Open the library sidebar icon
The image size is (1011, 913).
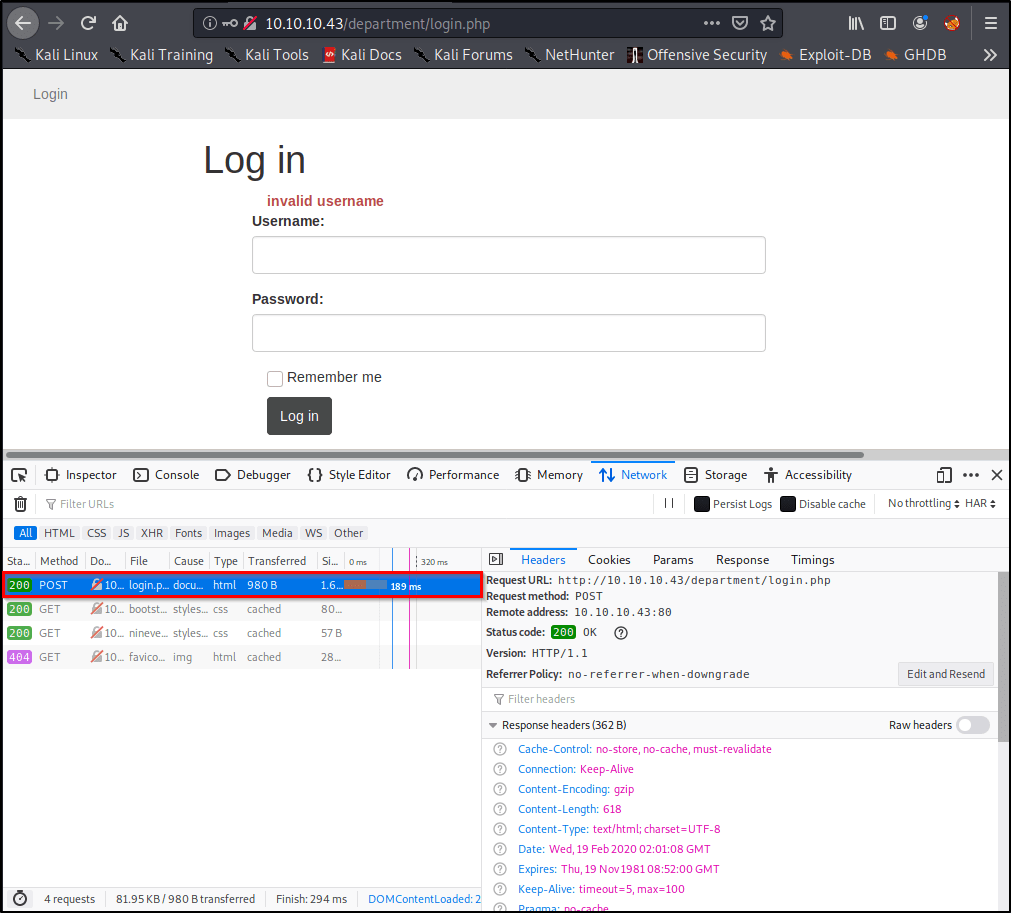pyautogui.click(x=857, y=22)
